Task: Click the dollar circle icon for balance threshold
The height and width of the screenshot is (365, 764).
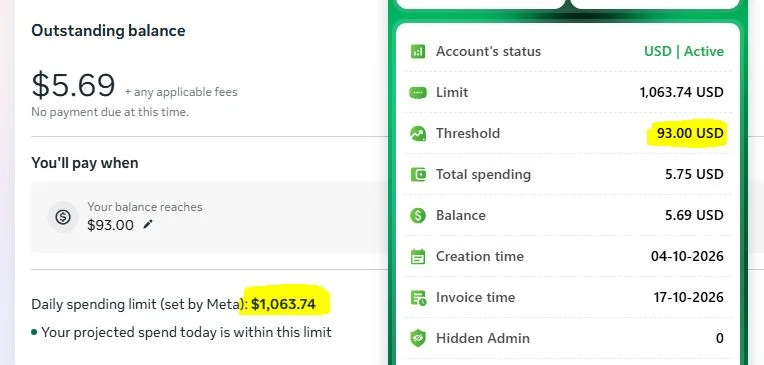Action: click(63, 217)
